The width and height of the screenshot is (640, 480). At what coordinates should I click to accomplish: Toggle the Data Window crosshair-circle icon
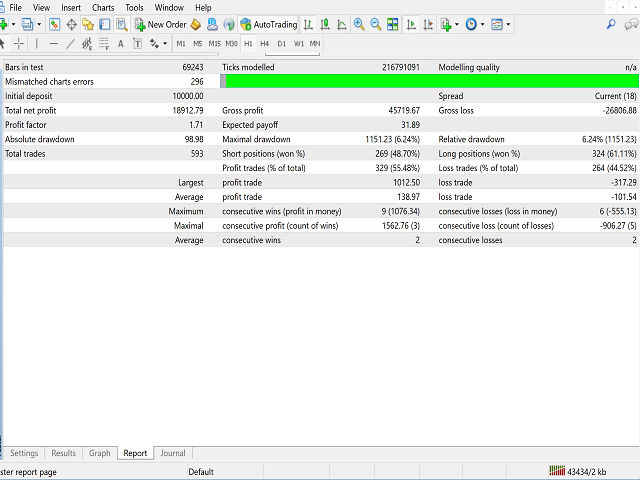coord(71,24)
